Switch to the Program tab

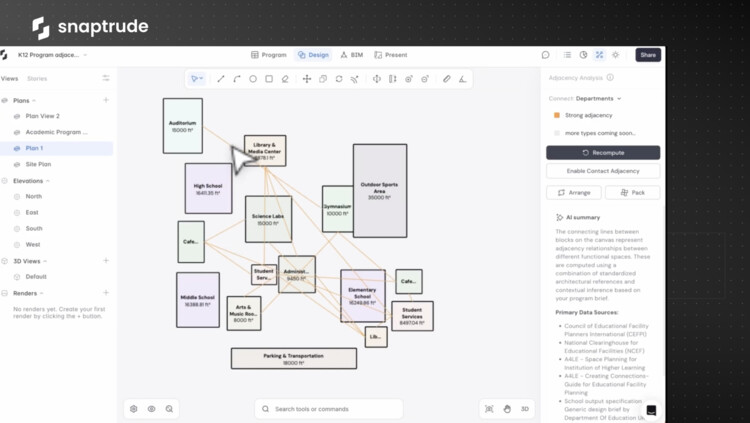tap(269, 55)
